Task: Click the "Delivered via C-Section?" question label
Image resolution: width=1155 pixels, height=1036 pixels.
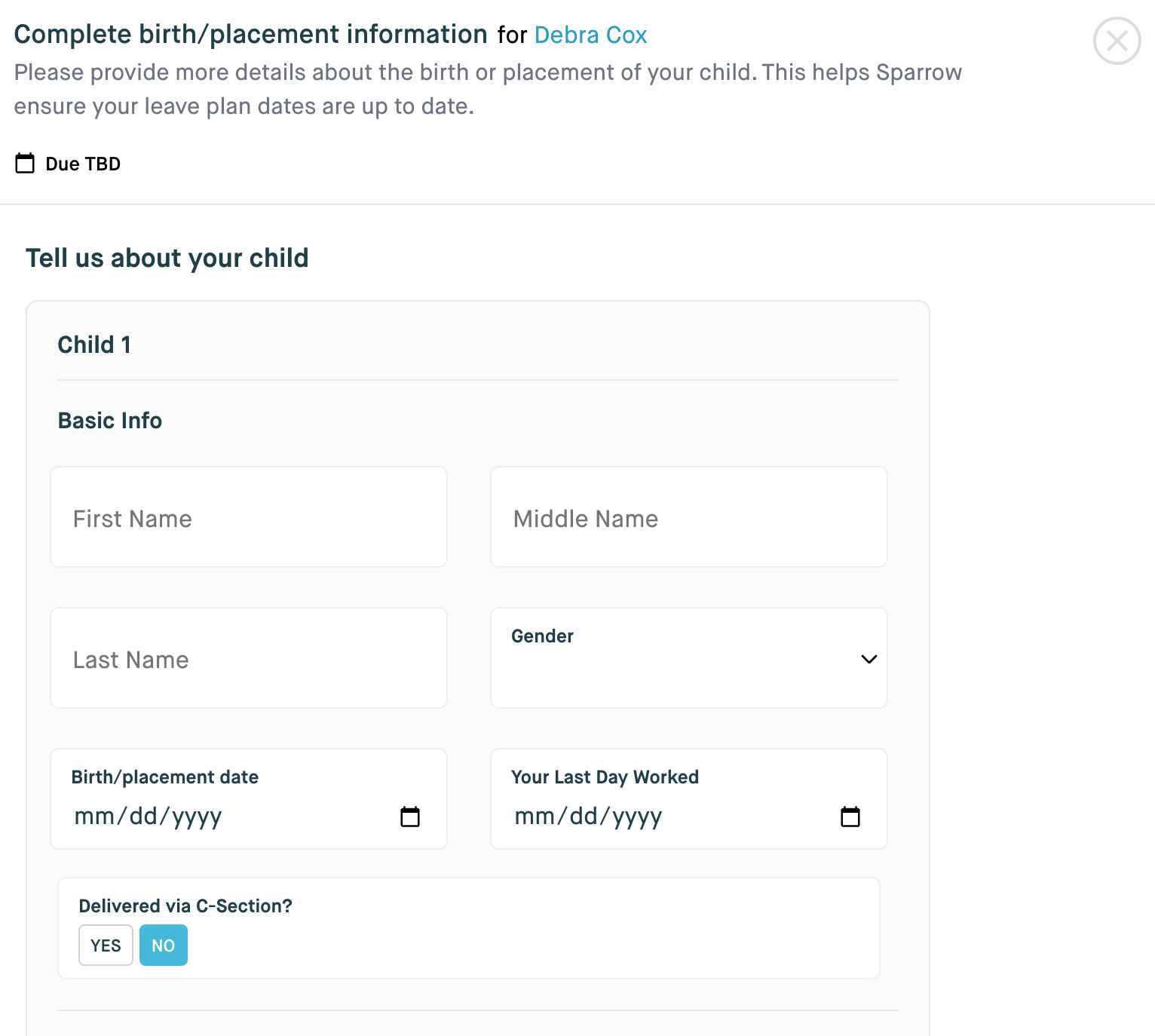Action: coord(185,906)
